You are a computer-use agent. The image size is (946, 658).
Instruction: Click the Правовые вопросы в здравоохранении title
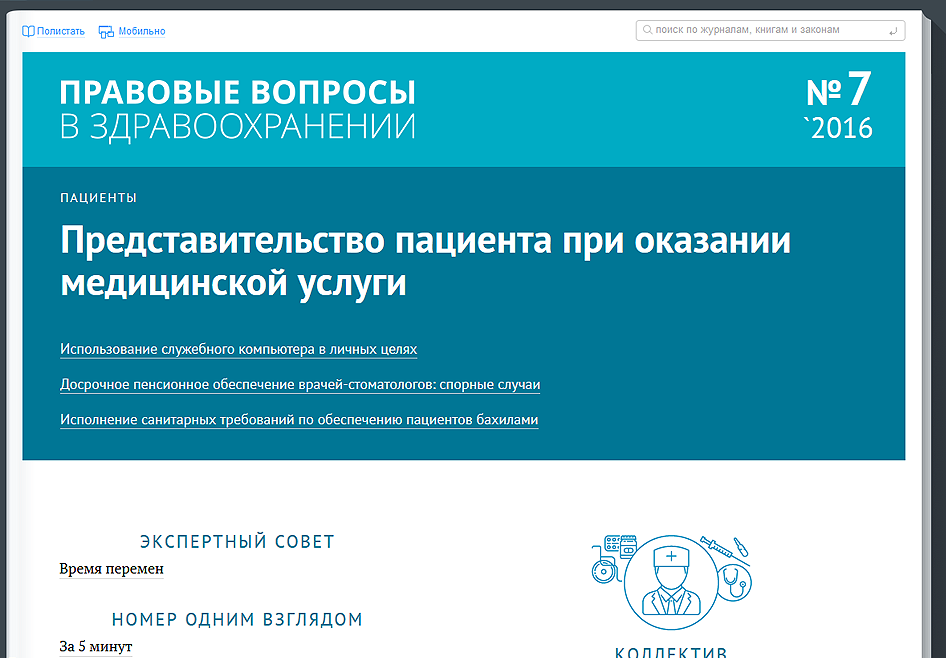click(x=237, y=109)
